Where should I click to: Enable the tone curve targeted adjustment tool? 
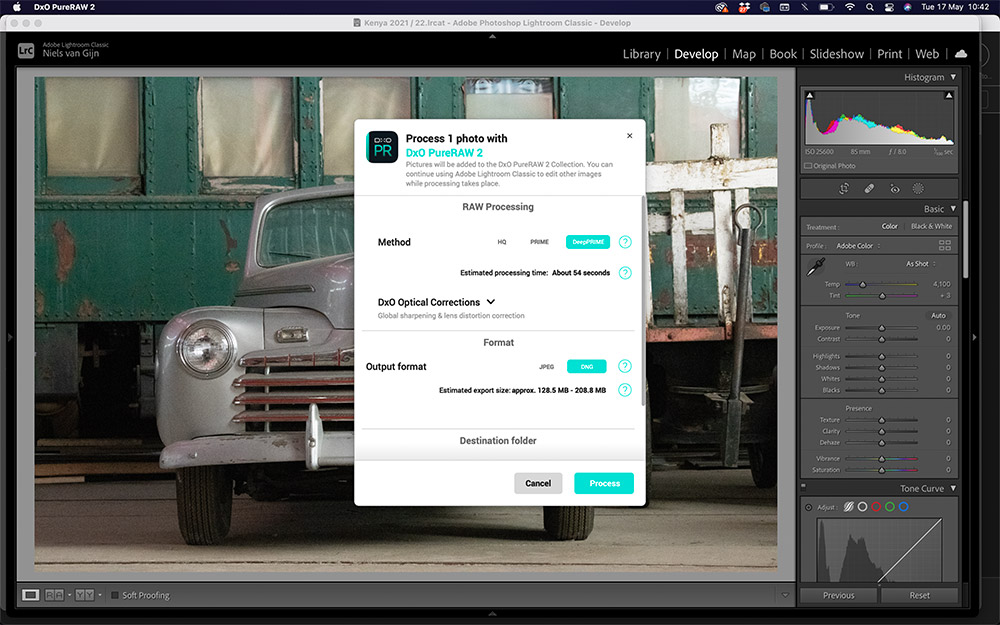point(809,508)
